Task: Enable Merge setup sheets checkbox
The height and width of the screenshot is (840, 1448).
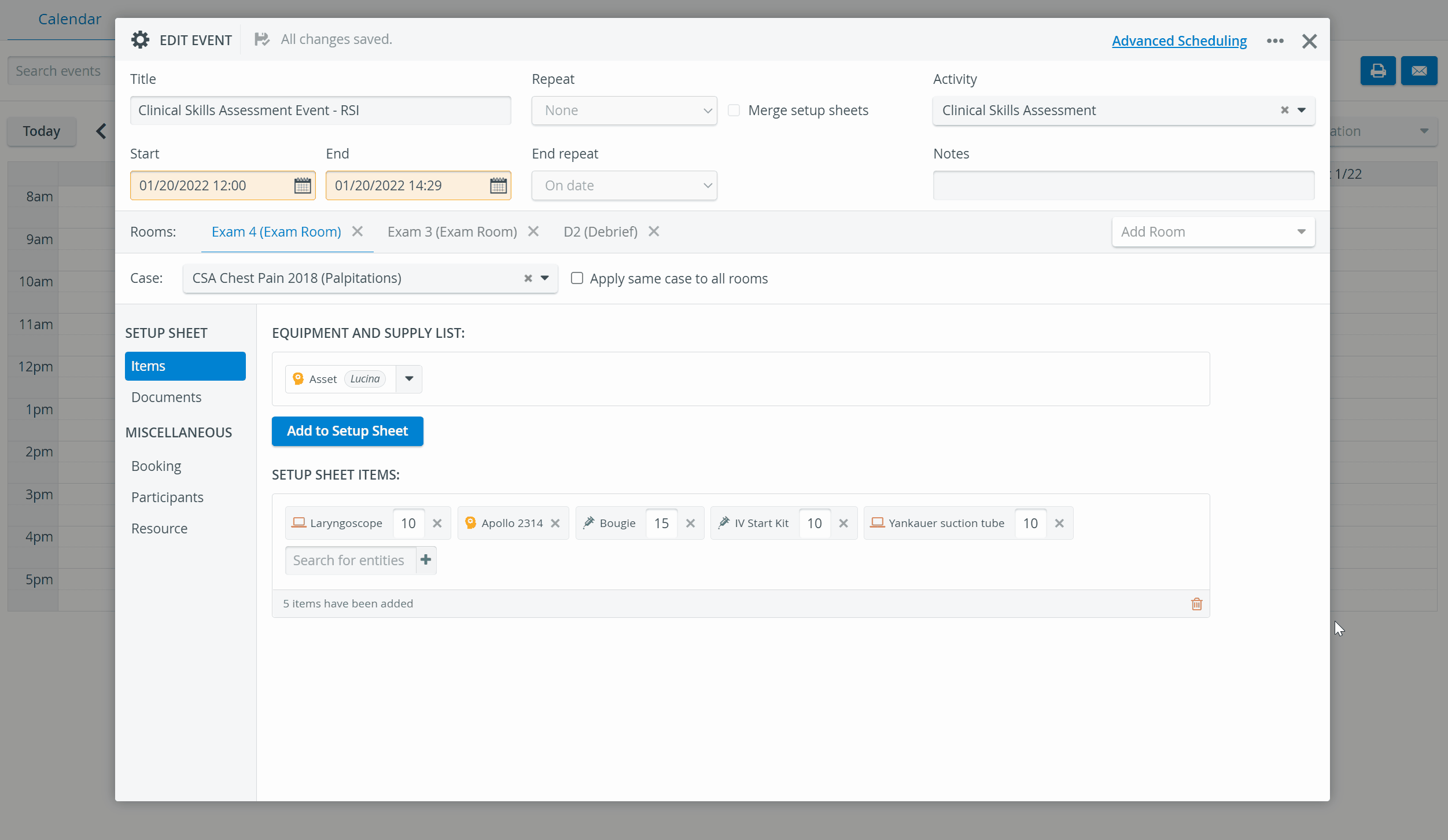Action: pos(734,110)
